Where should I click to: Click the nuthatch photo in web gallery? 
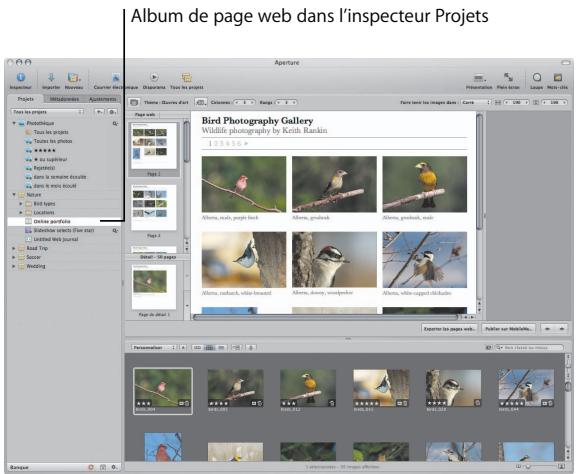click(x=244, y=260)
